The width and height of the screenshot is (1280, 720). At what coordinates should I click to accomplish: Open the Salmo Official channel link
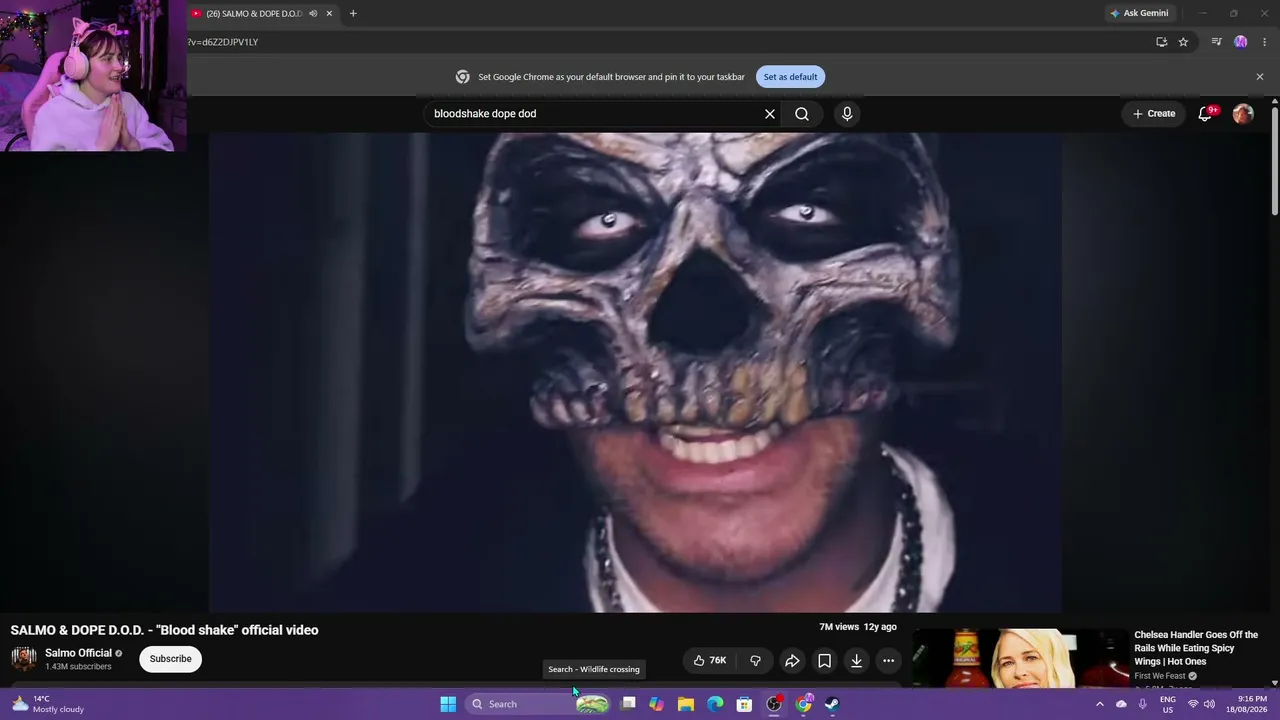click(78, 653)
